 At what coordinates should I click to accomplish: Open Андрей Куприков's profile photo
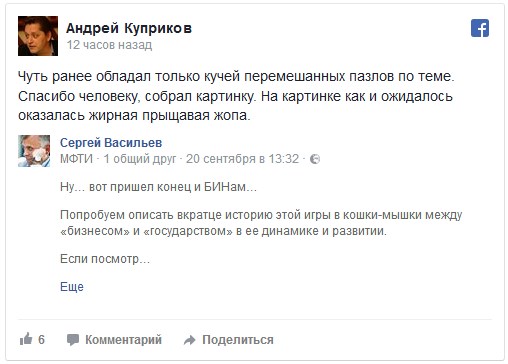tap(38, 36)
